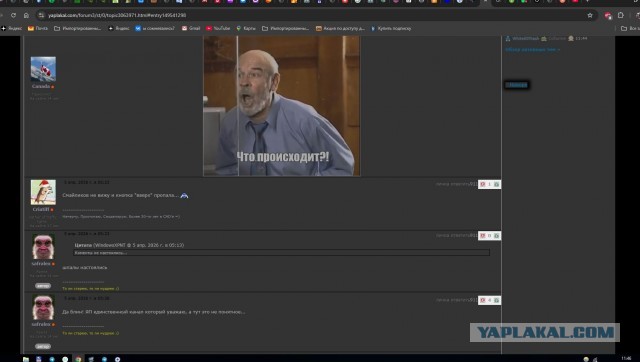View site info icon beside the URL
Screen dimensions: 640x362
click(x=41, y=15)
